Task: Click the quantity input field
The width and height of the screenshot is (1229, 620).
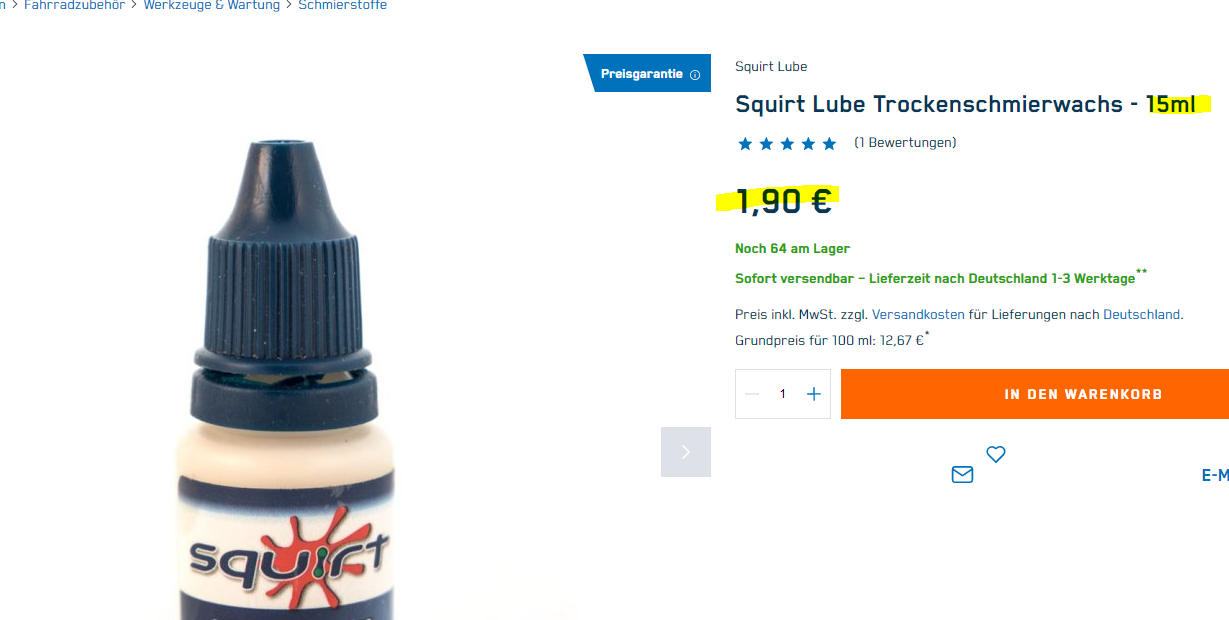Action: [x=783, y=394]
